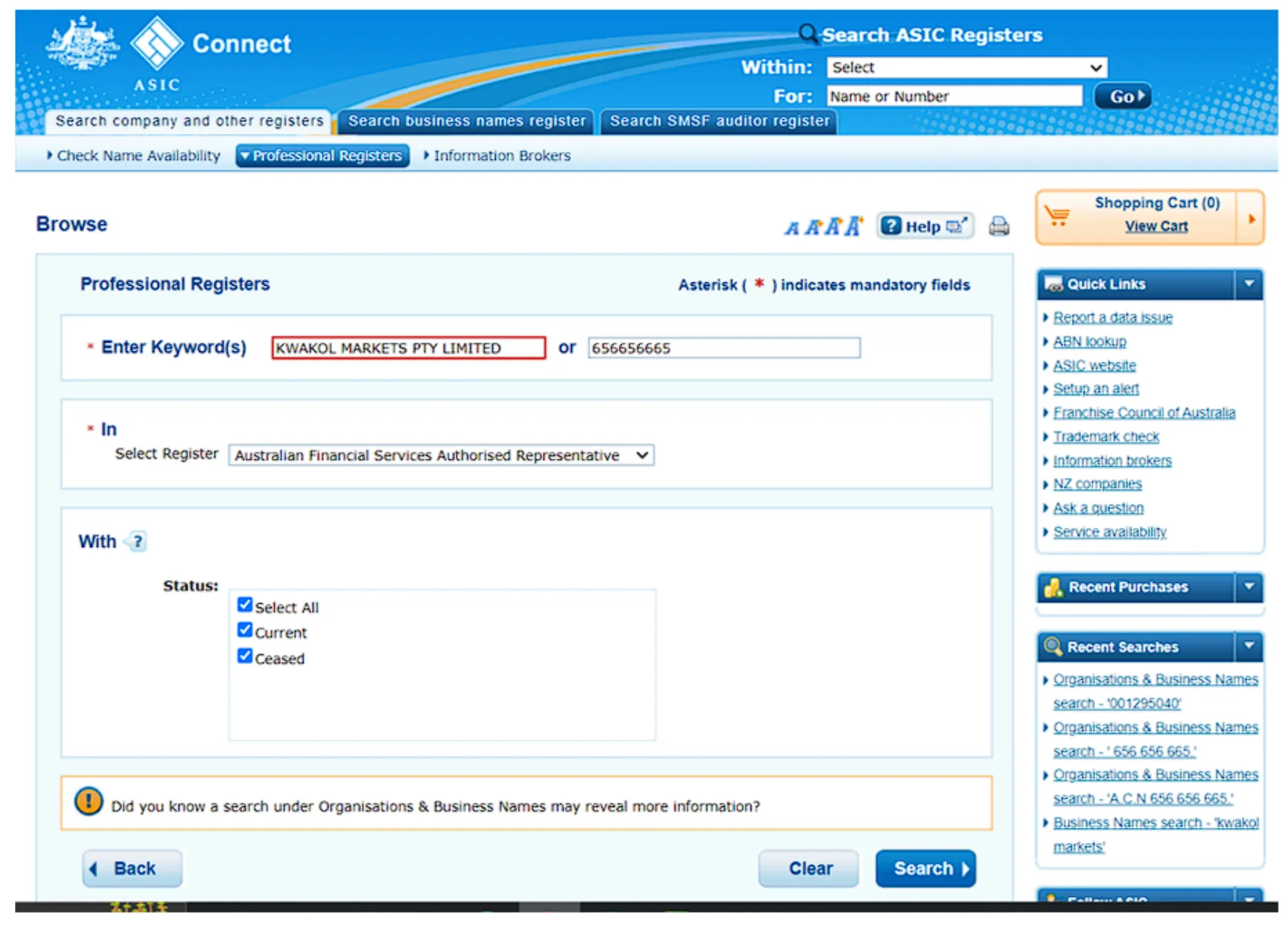Image resolution: width=1288 pixels, height=929 pixels.
Task: Open the Within register dropdown
Action: tap(967, 68)
